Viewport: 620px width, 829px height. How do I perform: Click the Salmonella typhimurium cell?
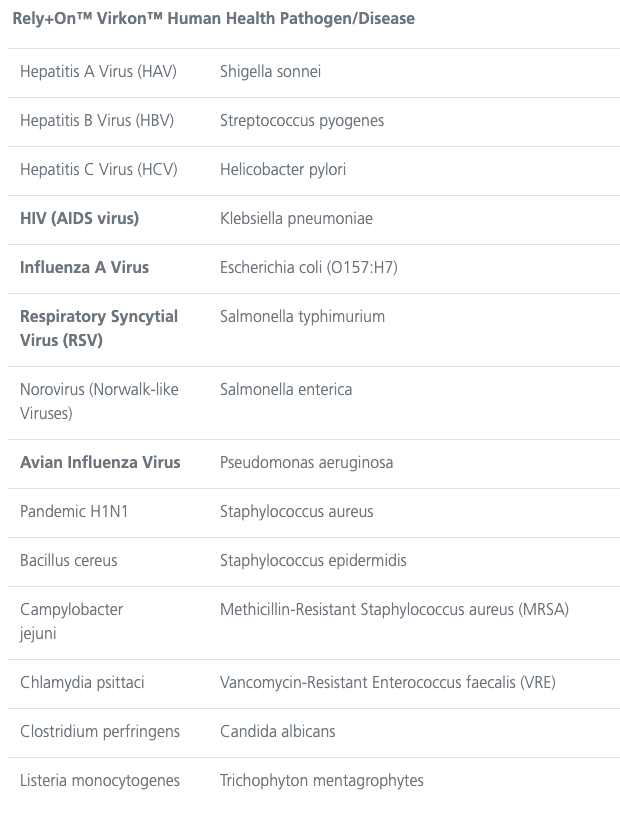click(x=302, y=317)
